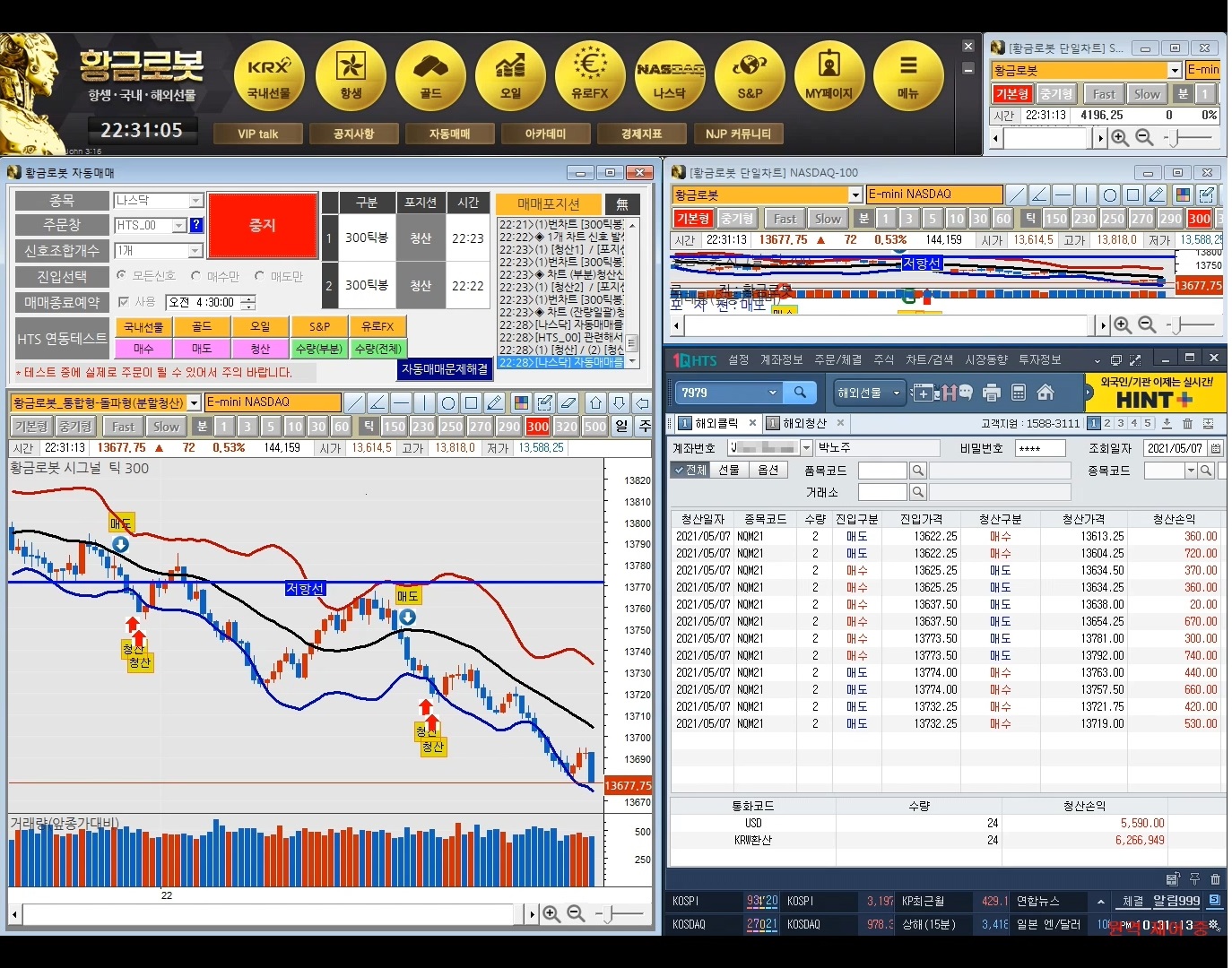Open the 주문/체결 menu in 1Q HTS

click(x=838, y=359)
